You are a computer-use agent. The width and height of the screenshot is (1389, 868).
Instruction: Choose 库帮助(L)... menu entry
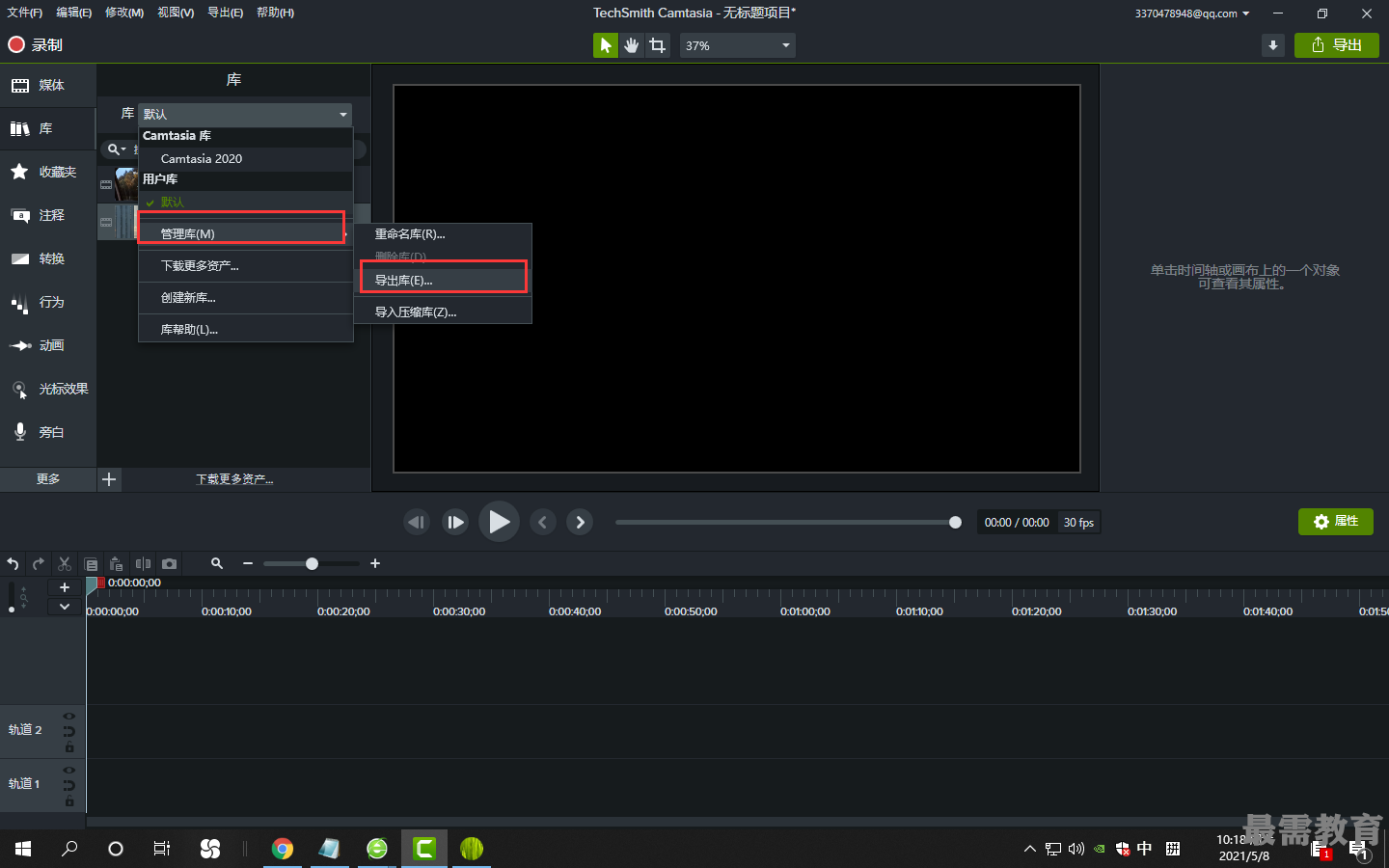coord(246,329)
